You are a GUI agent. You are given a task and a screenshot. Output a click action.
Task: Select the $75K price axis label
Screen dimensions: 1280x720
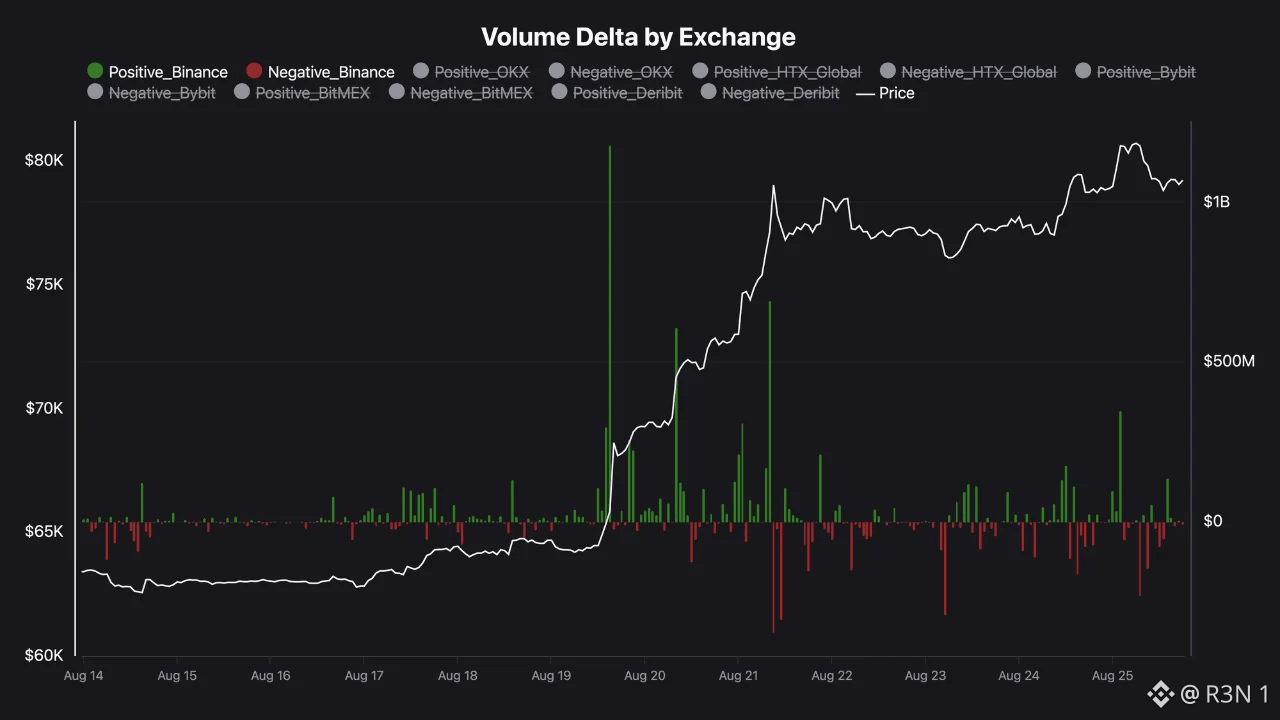(44, 284)
